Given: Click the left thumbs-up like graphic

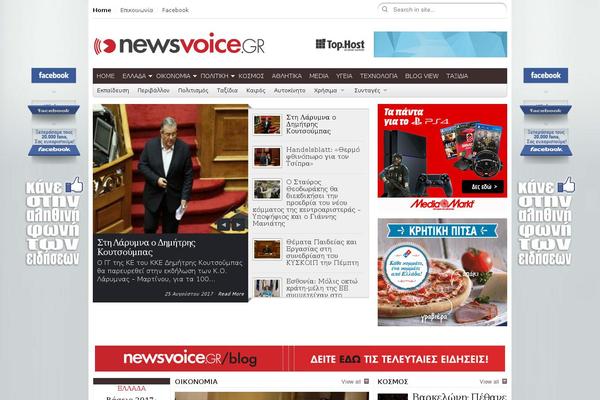Looking at the screenshot, I should 75,185.
